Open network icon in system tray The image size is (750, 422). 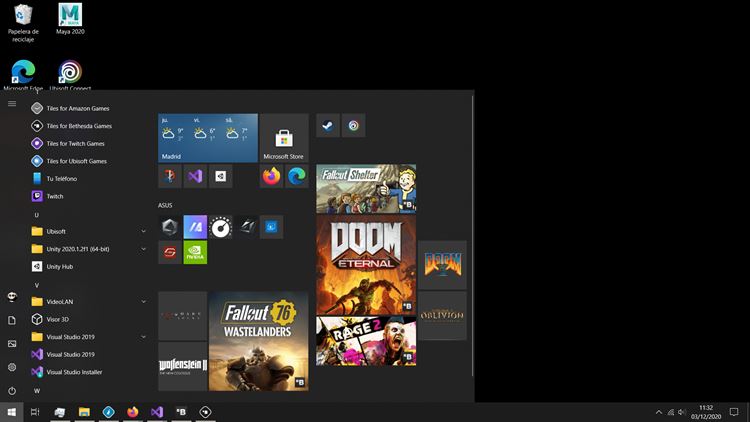coord(671,412)
